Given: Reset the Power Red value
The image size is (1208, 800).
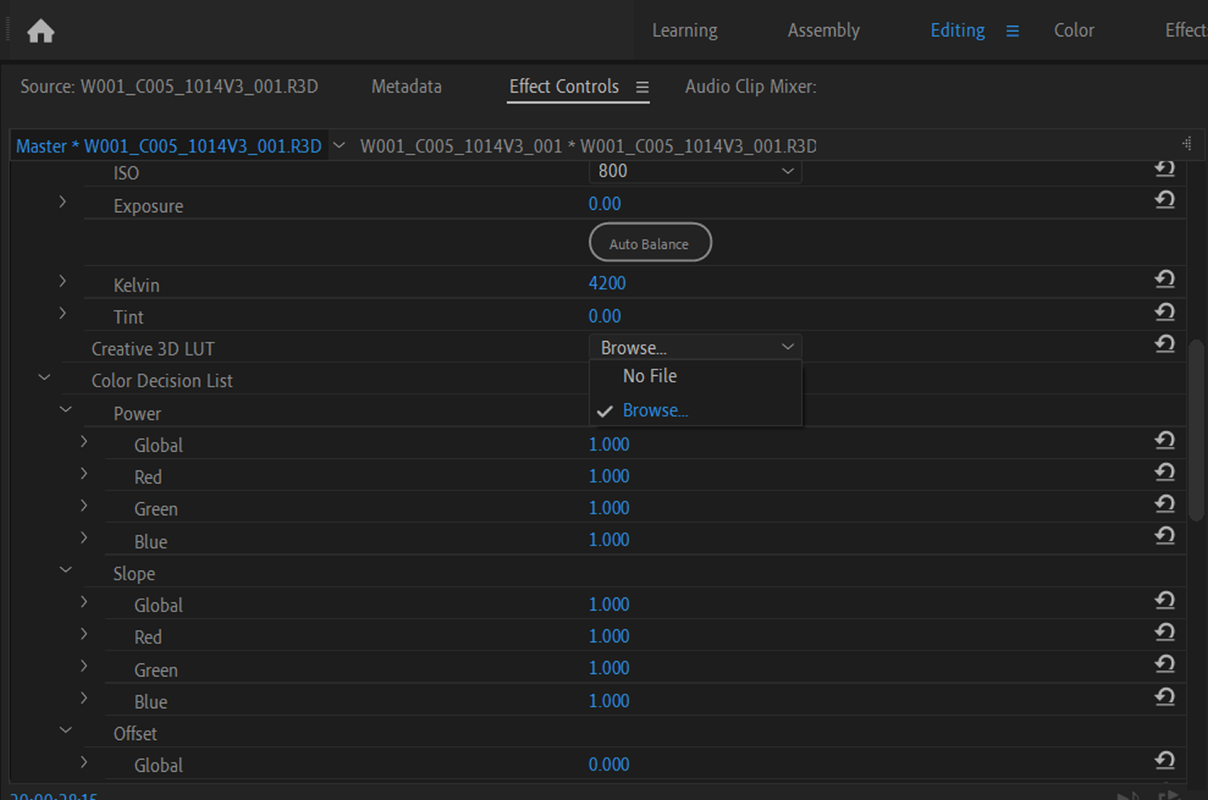Looking at the screenshot, I should click(1164, 473).
